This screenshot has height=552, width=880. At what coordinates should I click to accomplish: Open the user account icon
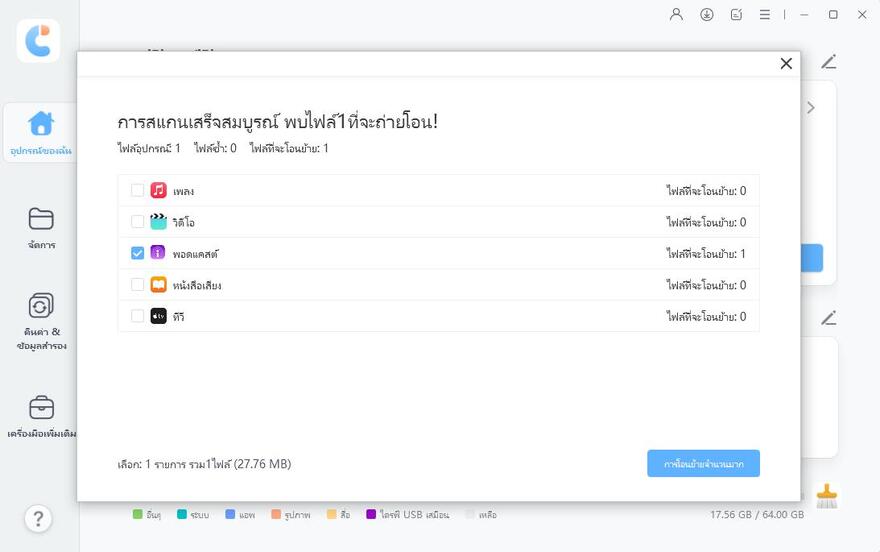(676, 15)
